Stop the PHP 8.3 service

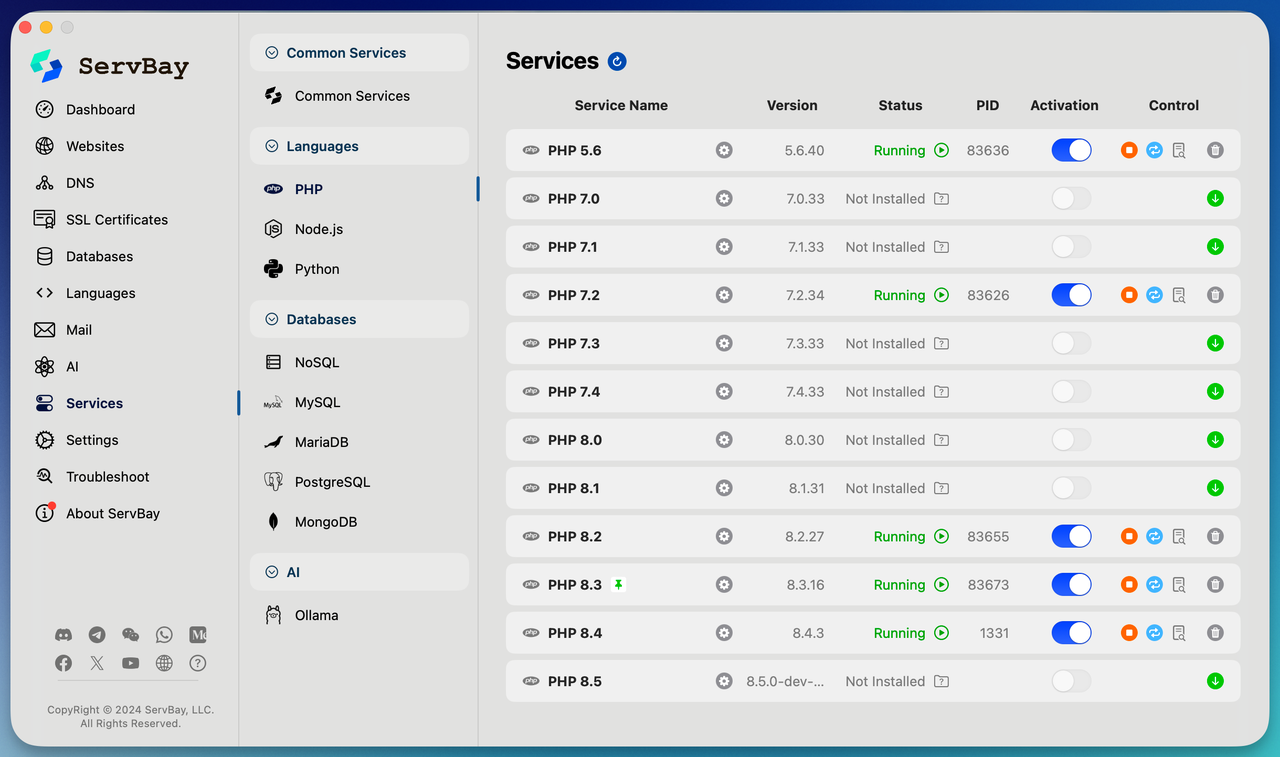(1129, 585)
